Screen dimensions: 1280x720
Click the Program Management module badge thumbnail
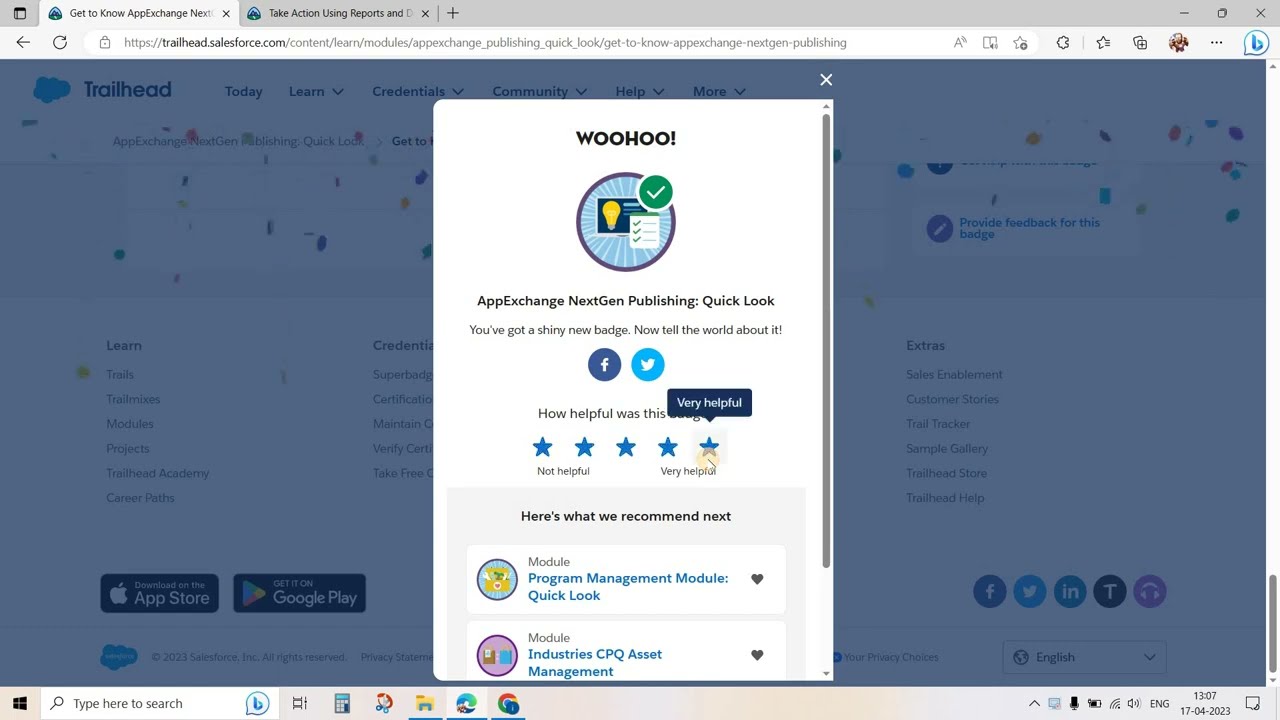coord(497,580)
